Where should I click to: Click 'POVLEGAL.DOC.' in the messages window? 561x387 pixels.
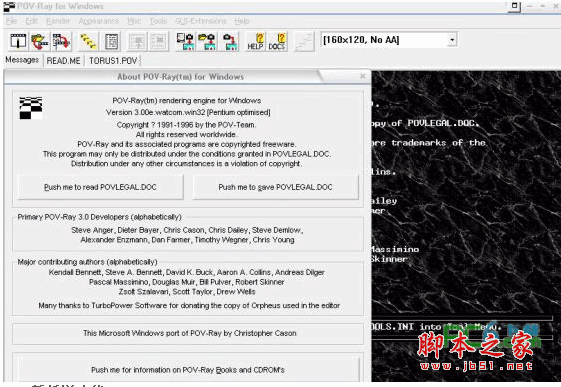point(444,123)
